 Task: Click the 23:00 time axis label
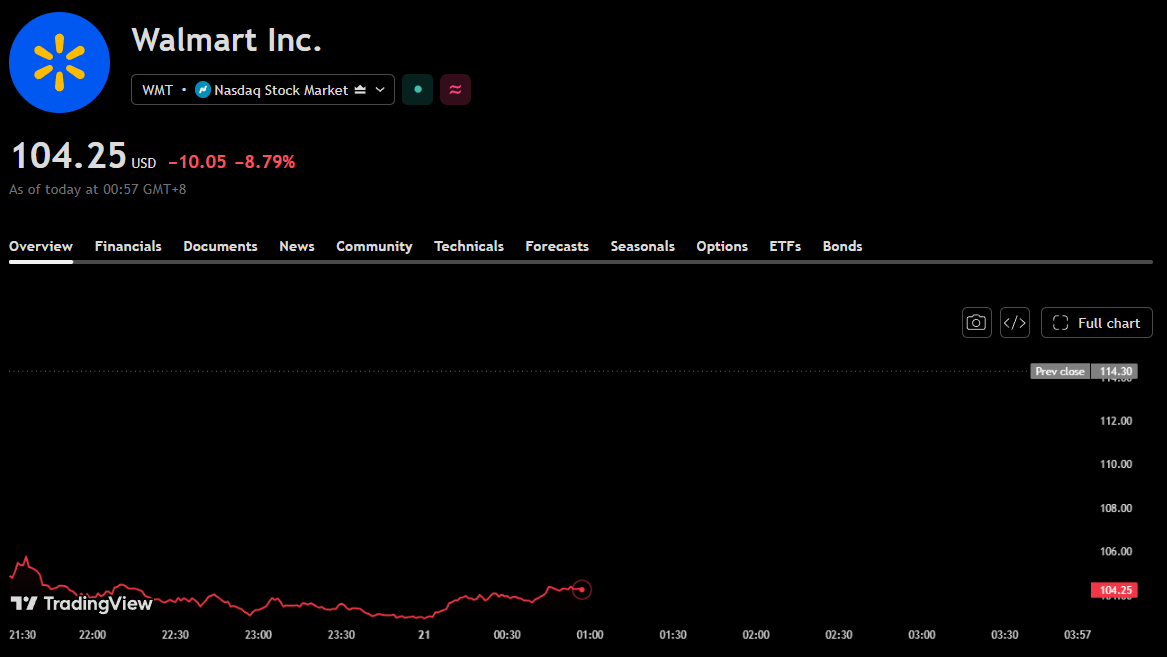(258, 635)
